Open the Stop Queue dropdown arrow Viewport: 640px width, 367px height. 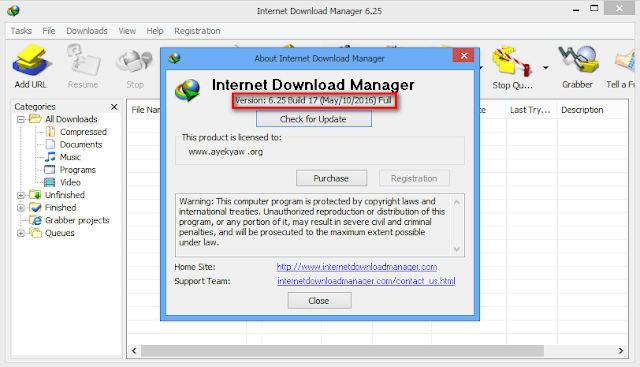(546, 68)
